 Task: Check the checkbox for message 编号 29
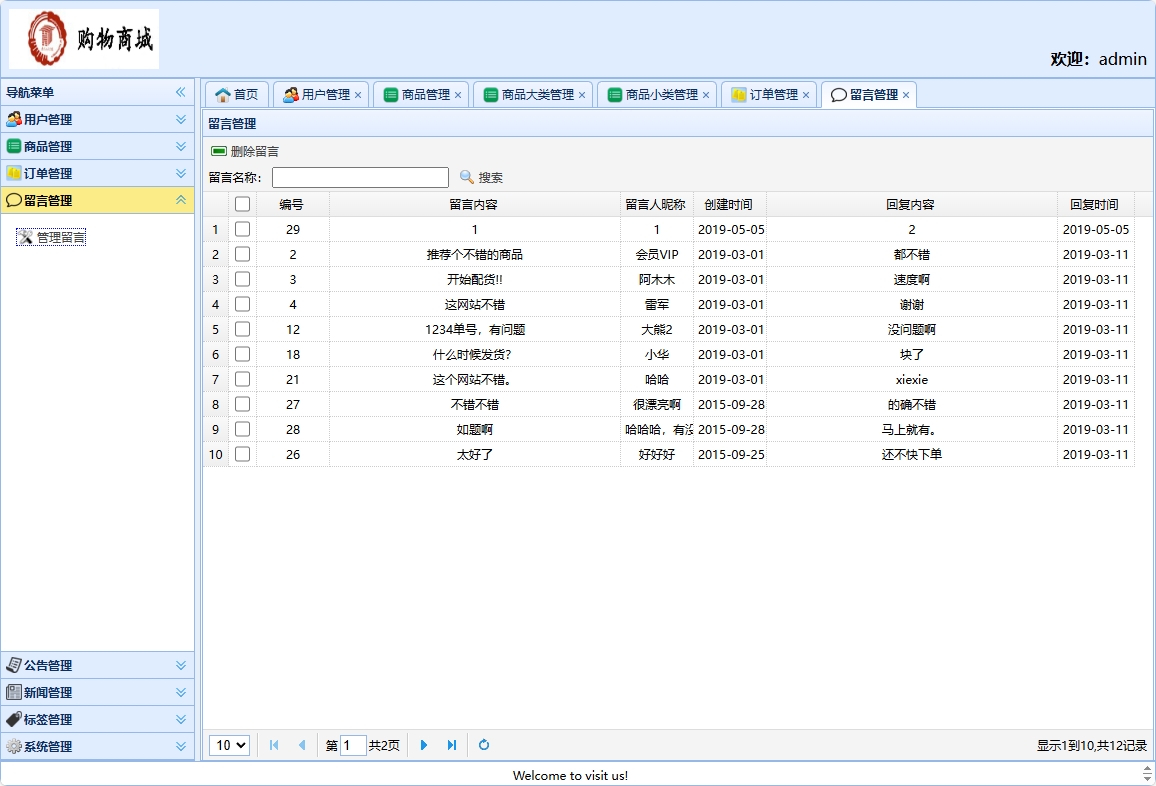(x=241, y=229)
